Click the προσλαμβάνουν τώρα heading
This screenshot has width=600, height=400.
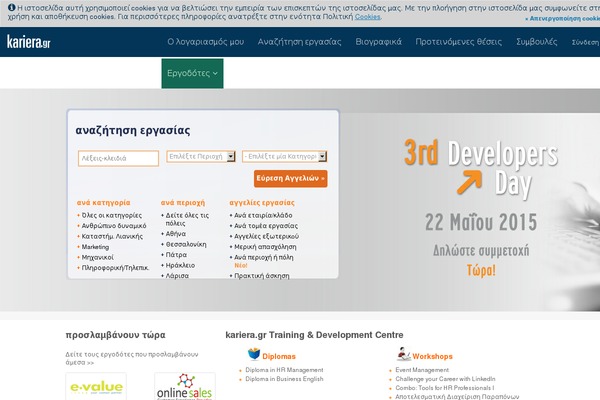(x=115, y=335)
